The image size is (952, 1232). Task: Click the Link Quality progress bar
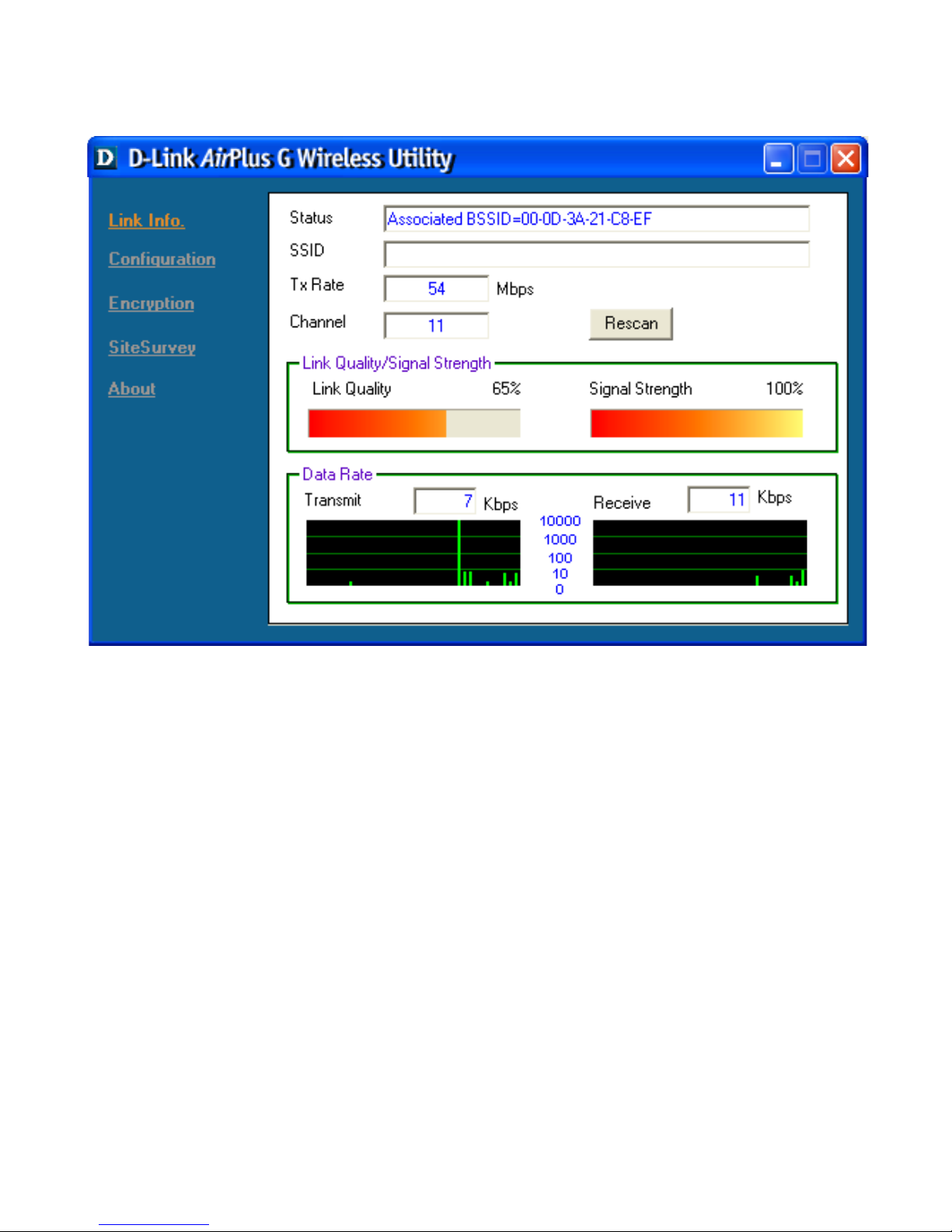coord(414,424)
